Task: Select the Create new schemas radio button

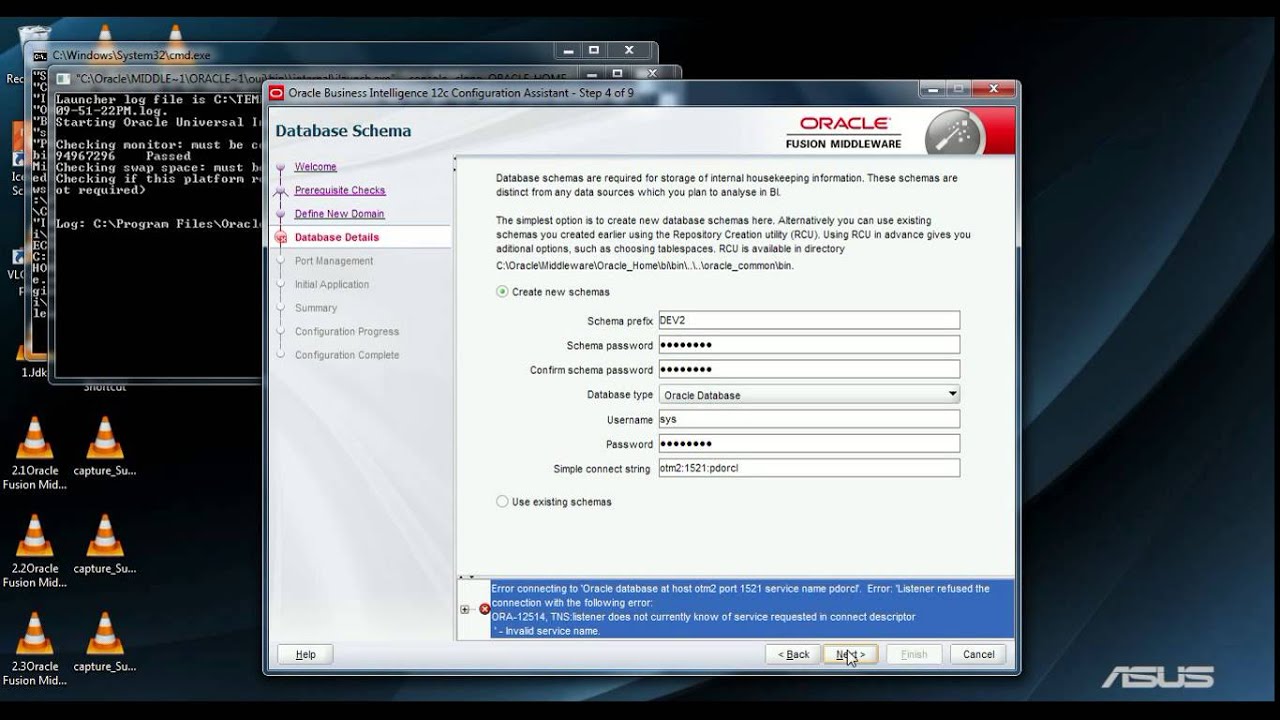Action: pyautogui.click(x=502, y=292)
